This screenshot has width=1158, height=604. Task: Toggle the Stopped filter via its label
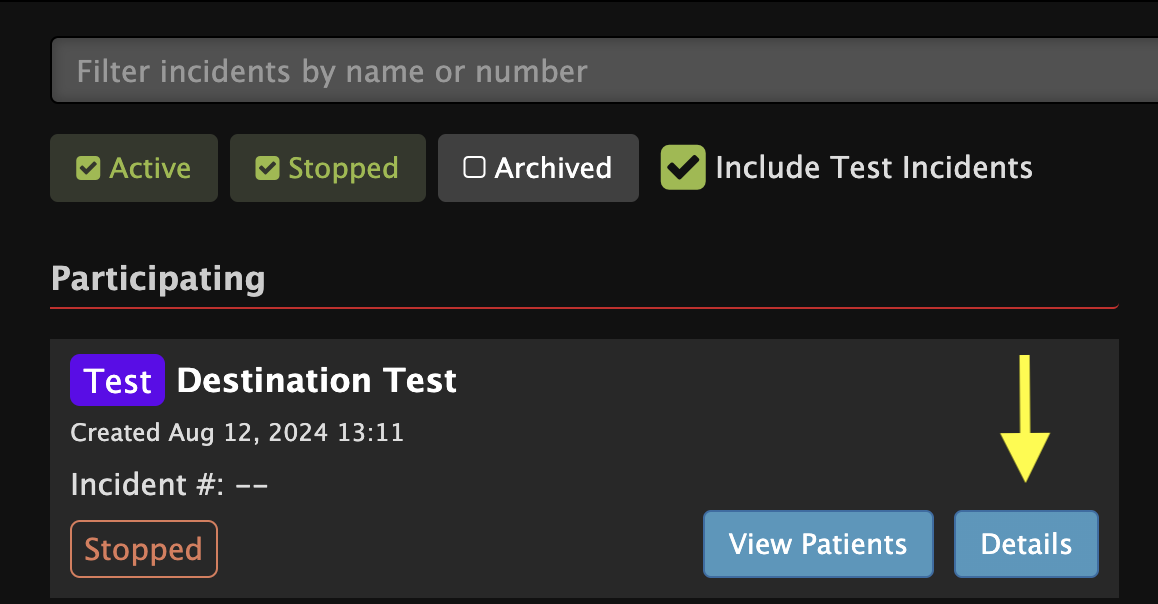[343, 168]
